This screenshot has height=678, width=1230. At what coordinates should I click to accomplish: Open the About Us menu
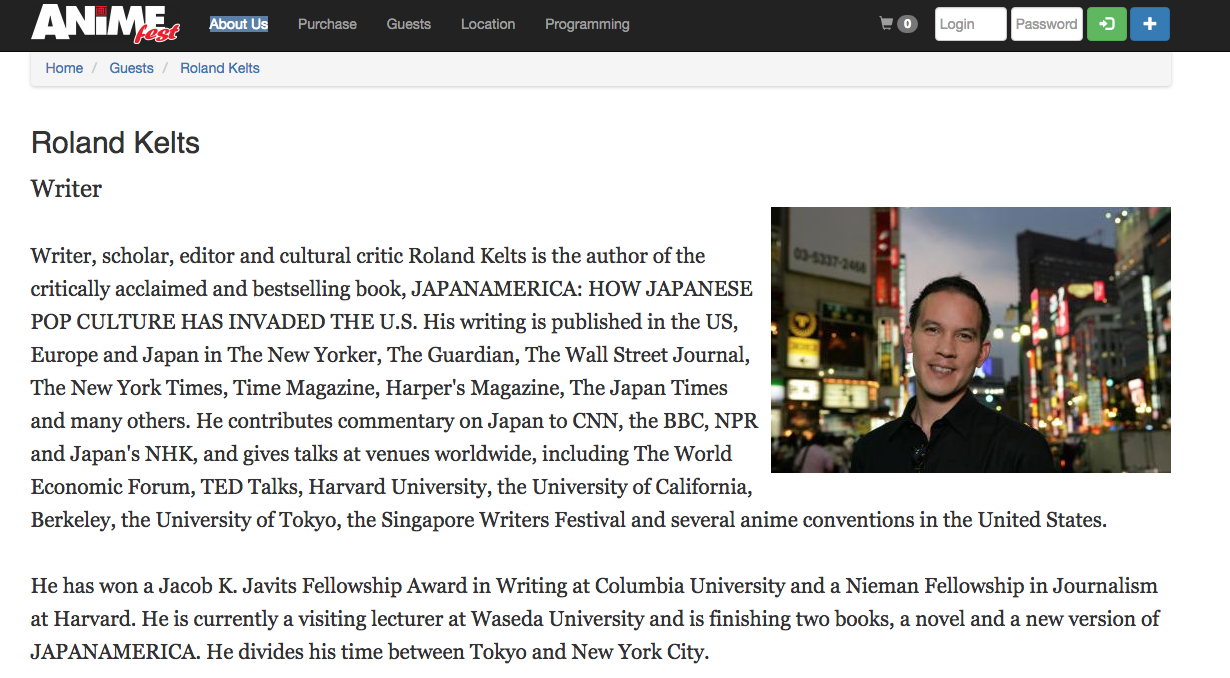click(x=238, y=24)
